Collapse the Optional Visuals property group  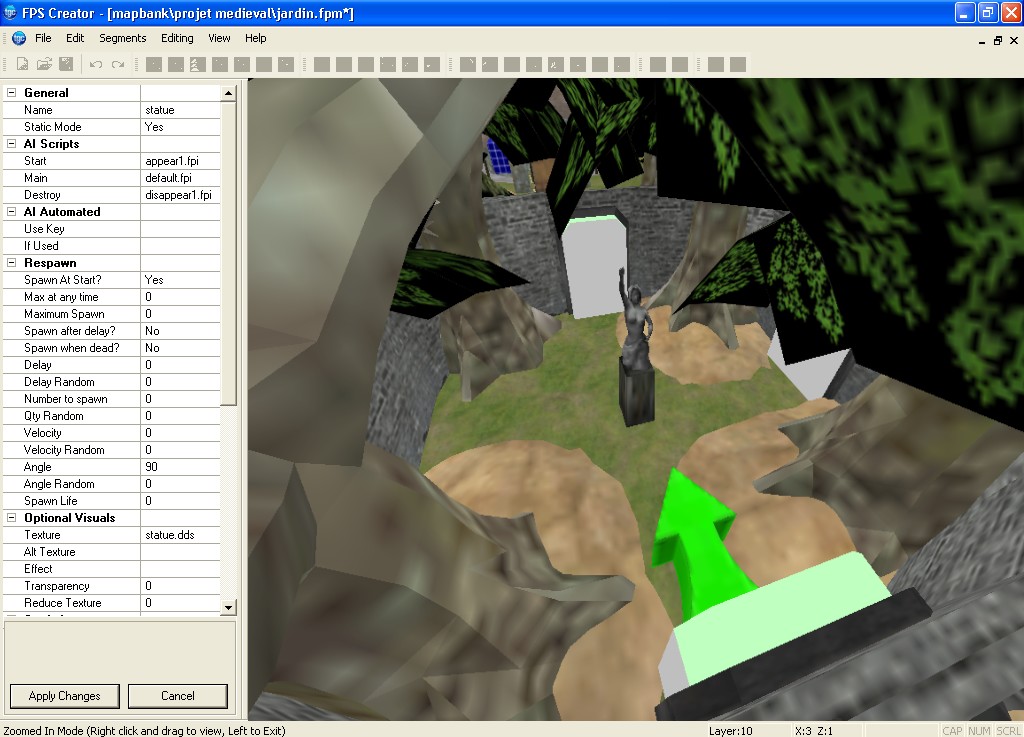click(x=11, y=518)
